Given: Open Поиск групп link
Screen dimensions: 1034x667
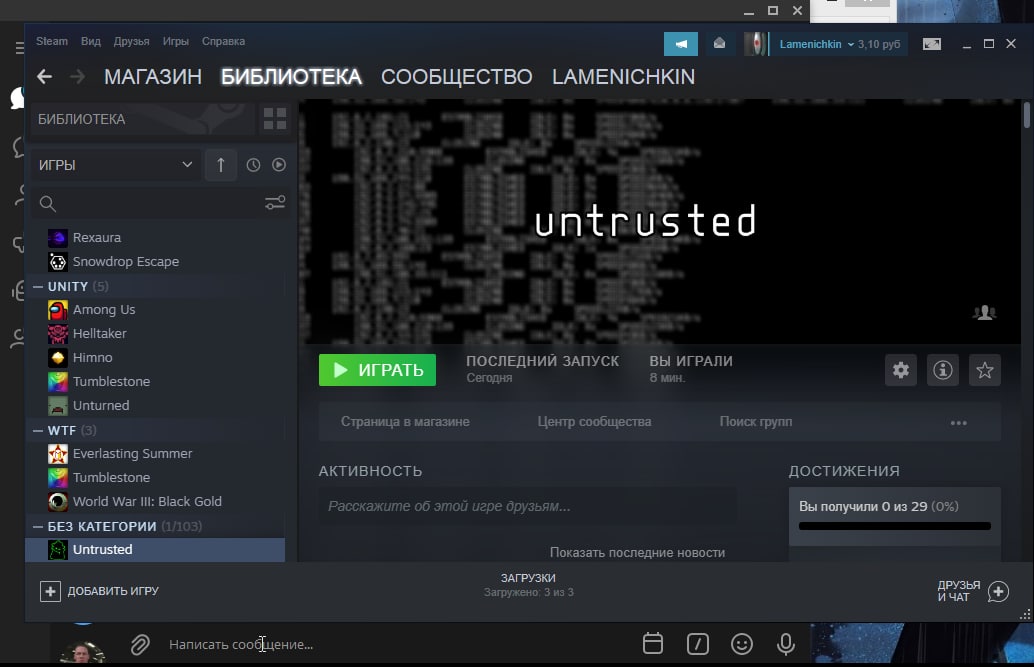Looking at the screenshot, I should click(756, 422).
